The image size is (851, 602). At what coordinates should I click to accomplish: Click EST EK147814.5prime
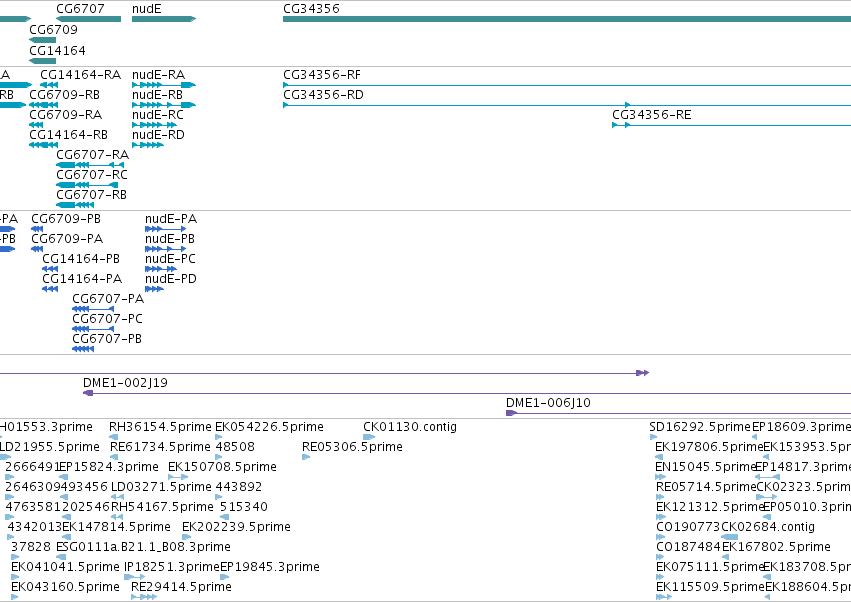point(66,537)
